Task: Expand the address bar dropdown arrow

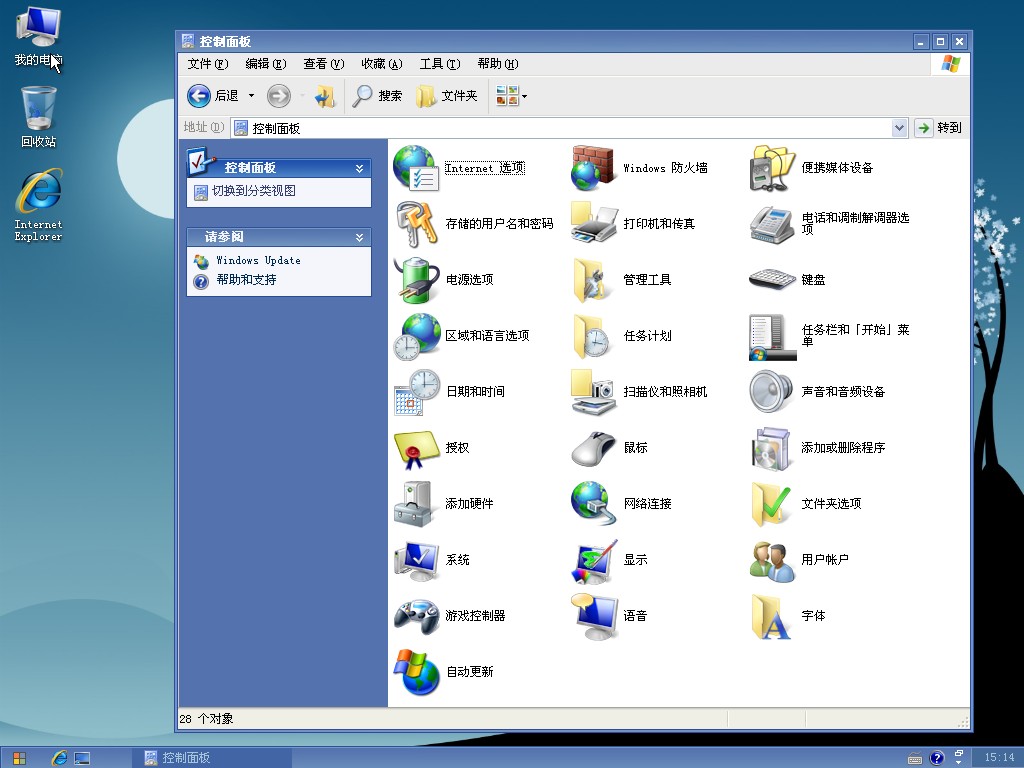Action: [x=898, y=128]
